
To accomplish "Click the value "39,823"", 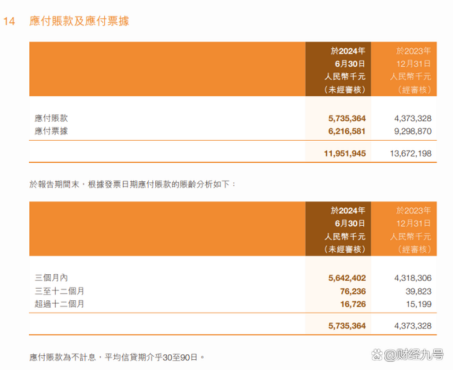I will (x=419, y=291).
